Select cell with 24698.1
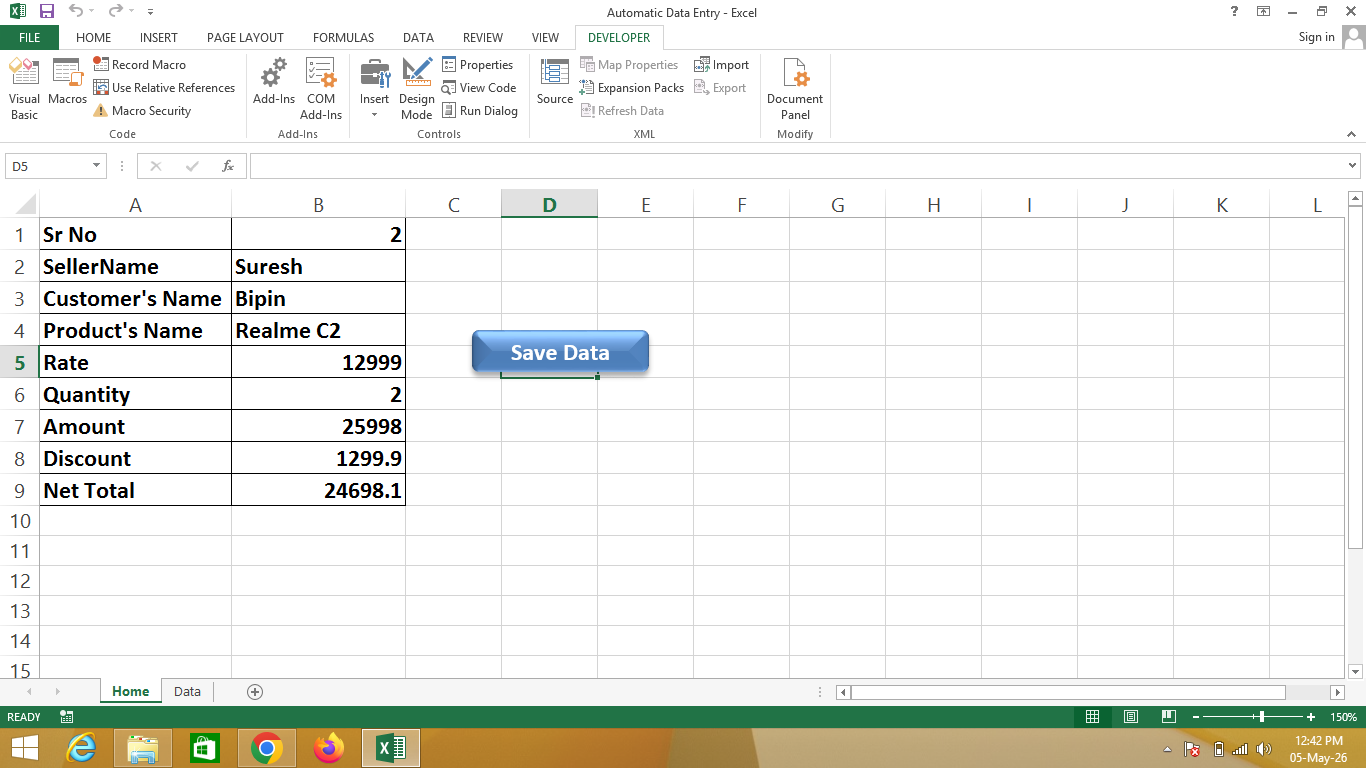The height and width of the screenshot is (768, 1366). click(318, 490)
